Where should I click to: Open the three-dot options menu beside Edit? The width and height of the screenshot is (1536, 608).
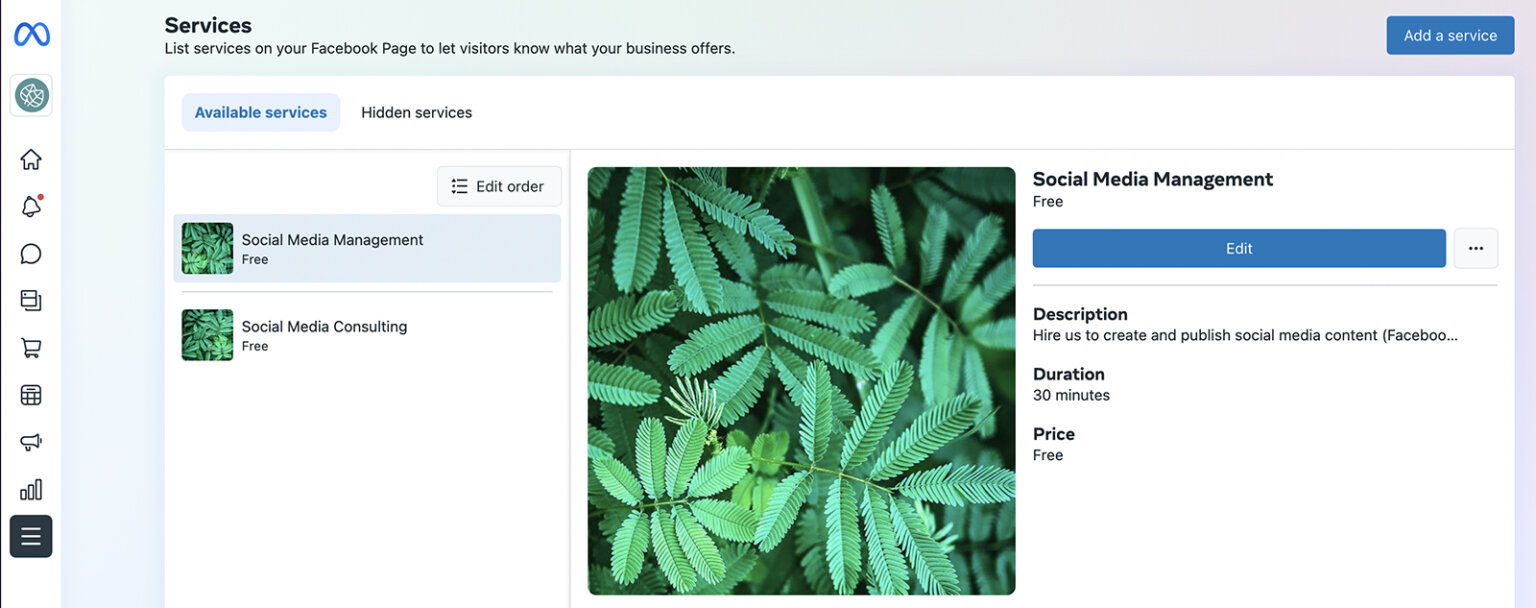1475,248
